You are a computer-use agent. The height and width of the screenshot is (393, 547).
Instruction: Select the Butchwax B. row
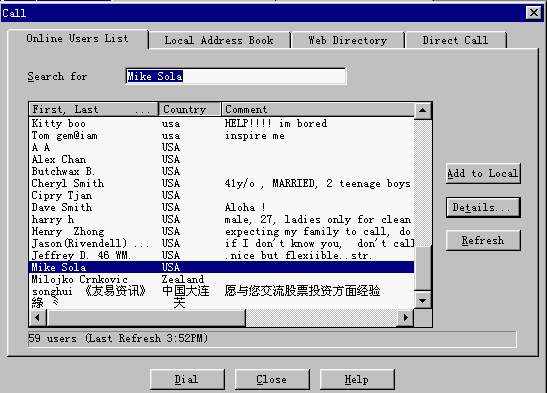pyautogui.click(x=222, y=172)
